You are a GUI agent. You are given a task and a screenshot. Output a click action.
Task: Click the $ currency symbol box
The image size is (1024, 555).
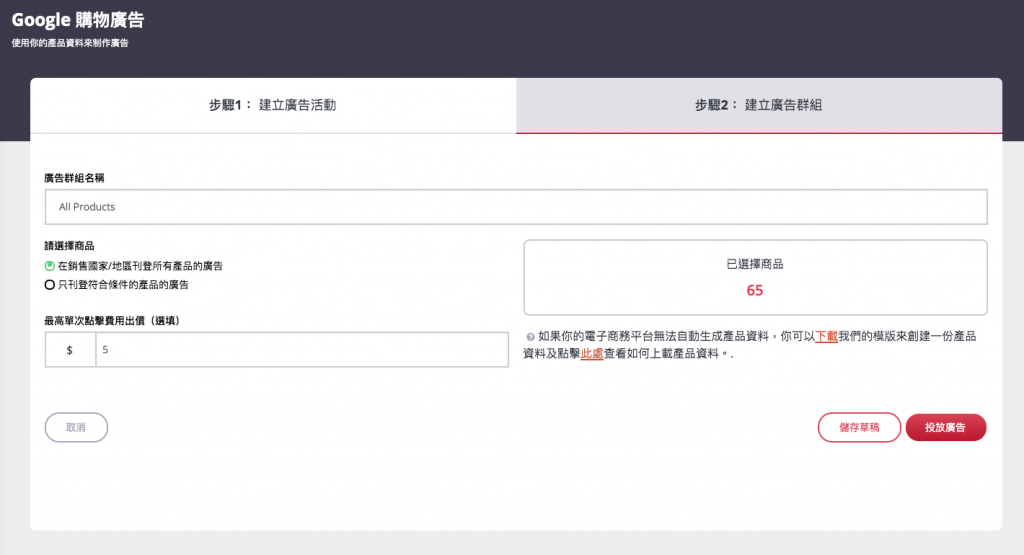[70, 350]
